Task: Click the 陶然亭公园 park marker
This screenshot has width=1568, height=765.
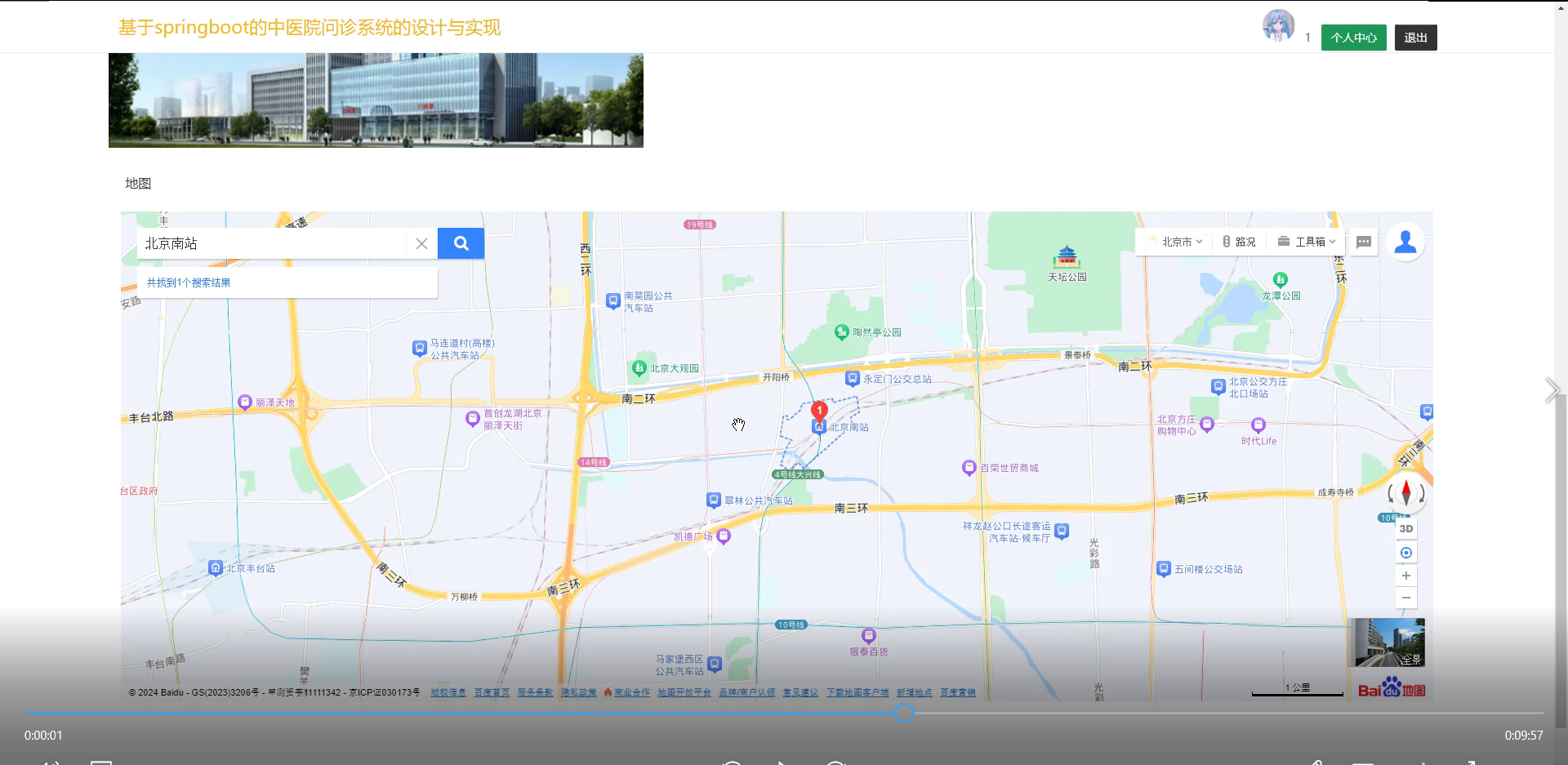Action: (x=842, y=331)
